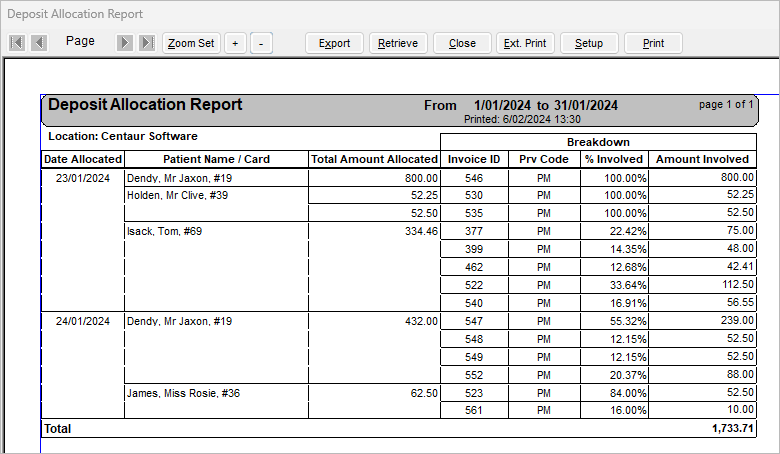Click the Breakdown group header
Screen dimensions: 780x454
pyautogui.click(x=598, y=142)
